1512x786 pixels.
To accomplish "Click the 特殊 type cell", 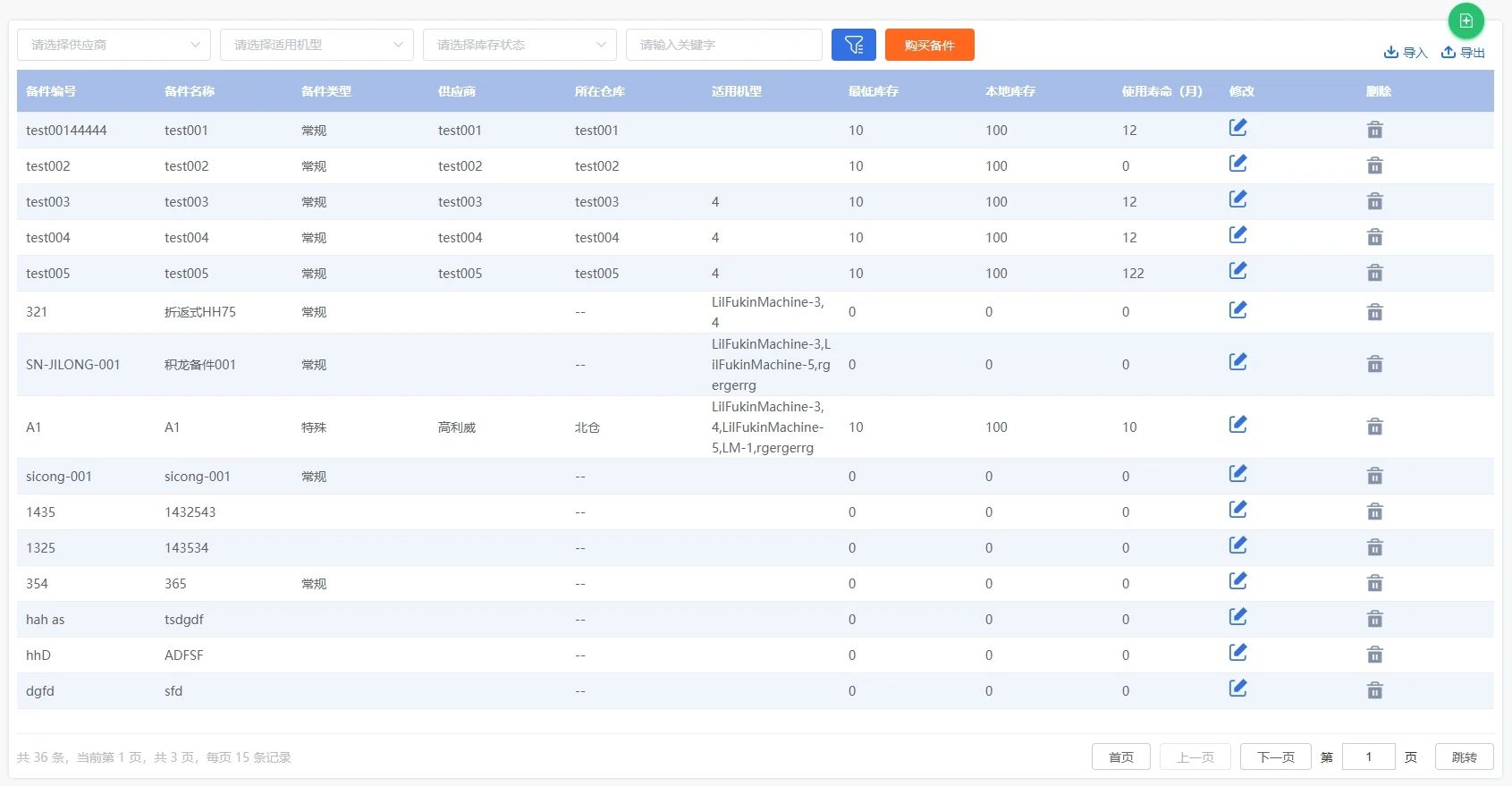I will click(x=314, y=427).
